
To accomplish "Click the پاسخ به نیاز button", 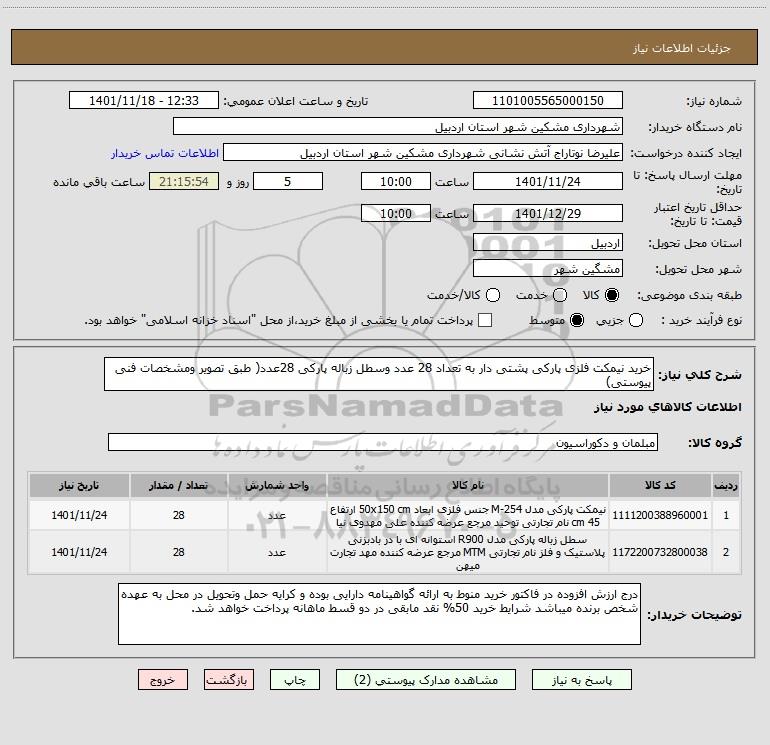I will coord(582,680).
